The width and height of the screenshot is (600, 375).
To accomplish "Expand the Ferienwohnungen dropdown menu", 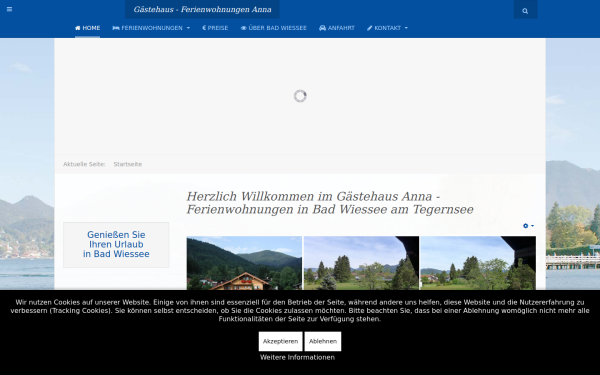I will pos(151,28).
